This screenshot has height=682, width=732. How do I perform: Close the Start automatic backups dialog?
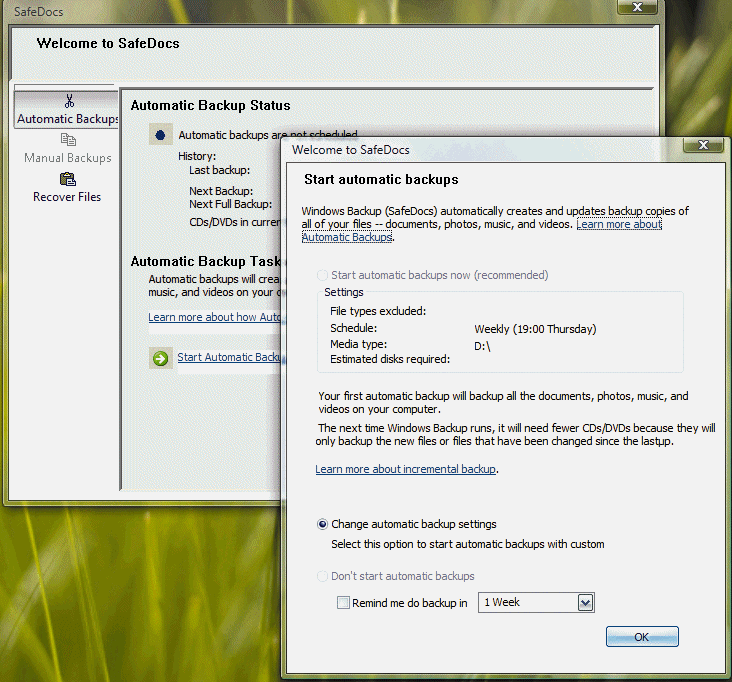click(703, 145)
